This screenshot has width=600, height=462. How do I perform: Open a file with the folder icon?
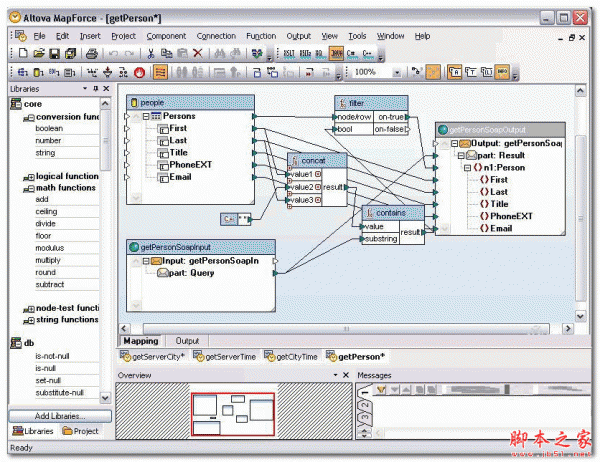pyautogui.click(x=39, y=53)
